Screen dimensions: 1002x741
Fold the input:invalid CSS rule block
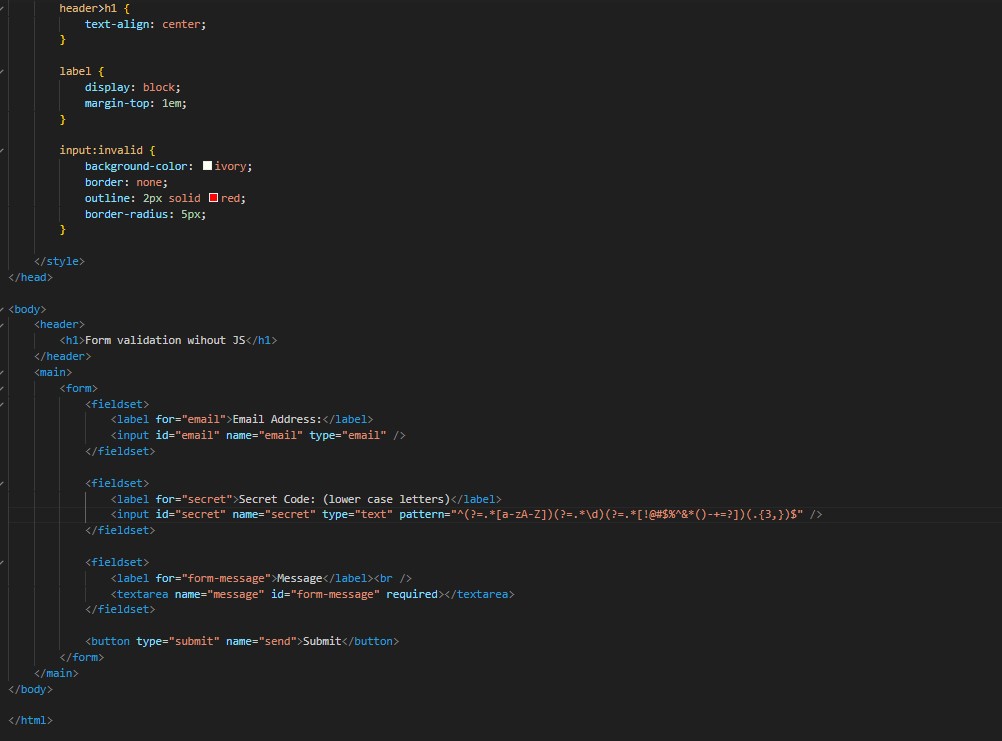tap(4, 150)
